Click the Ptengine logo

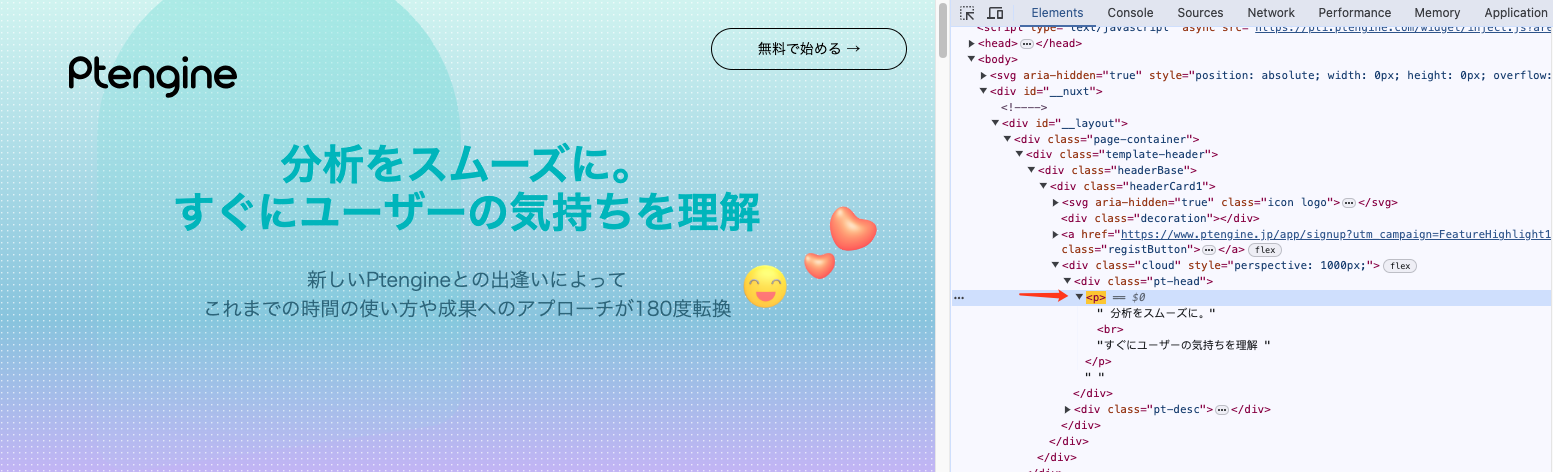point(153,76)
